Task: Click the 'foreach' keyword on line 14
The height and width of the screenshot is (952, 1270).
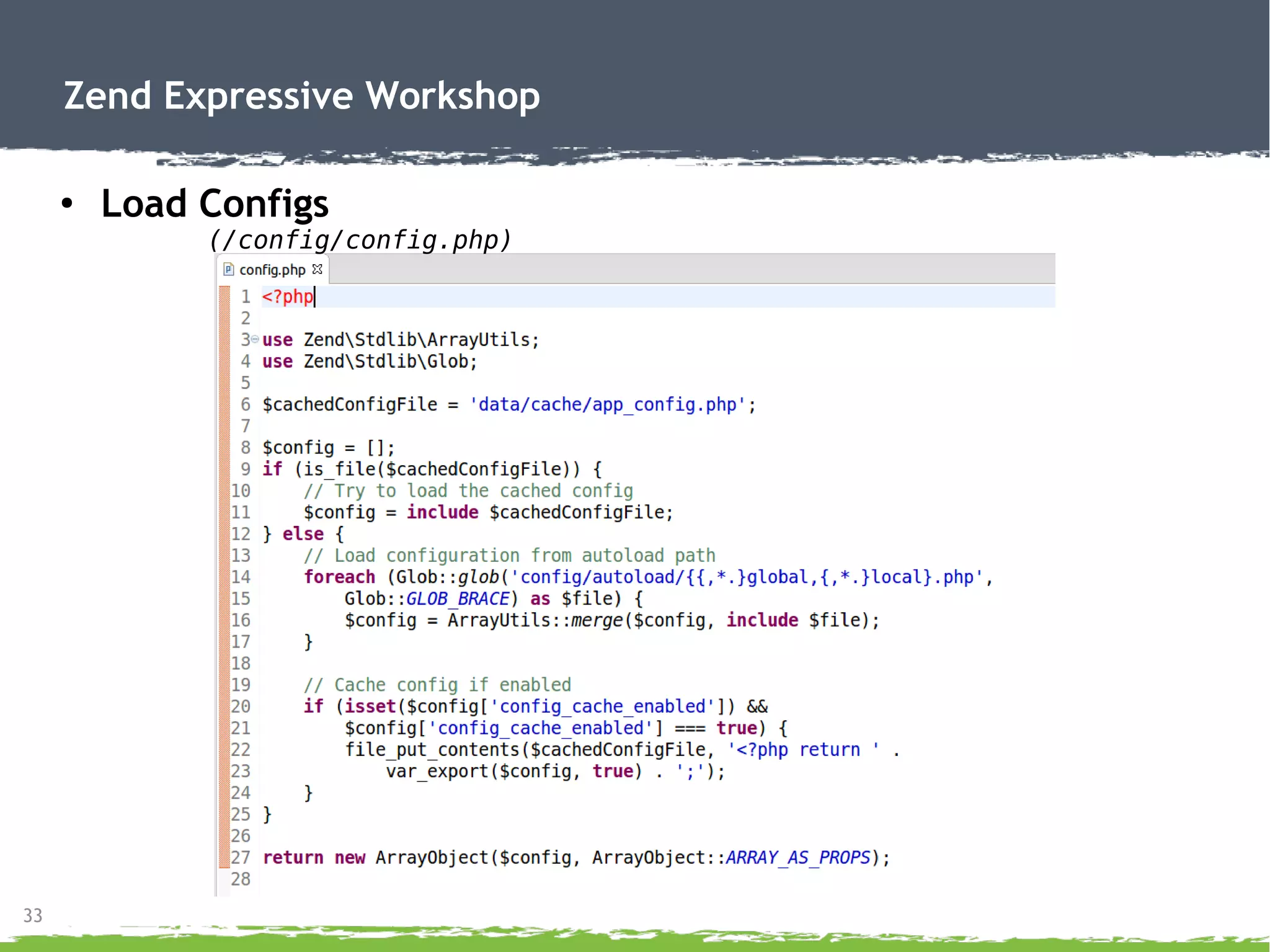Action: [x=339, y=577]
